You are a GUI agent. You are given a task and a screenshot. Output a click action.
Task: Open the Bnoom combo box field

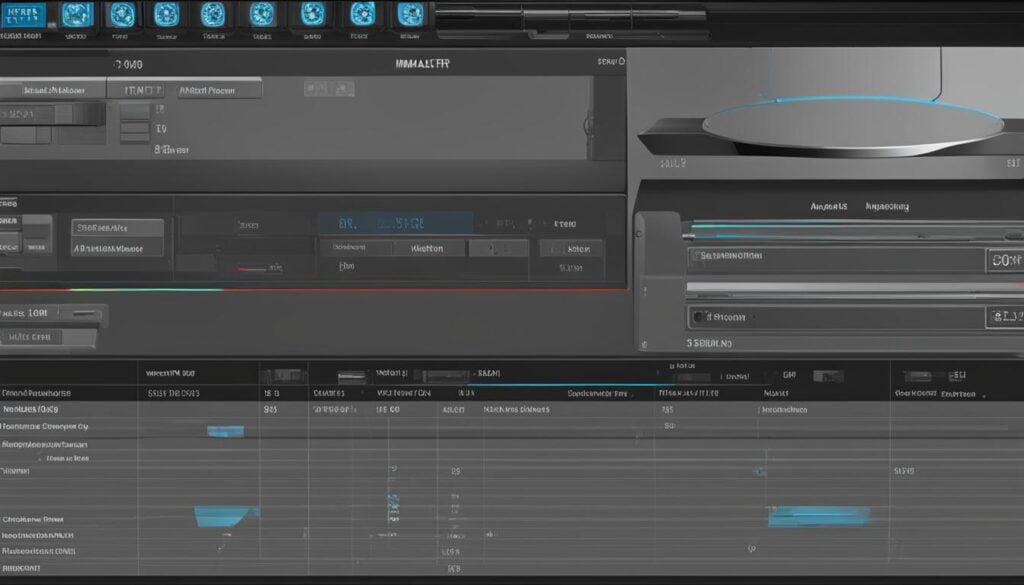tap(835, 318)
